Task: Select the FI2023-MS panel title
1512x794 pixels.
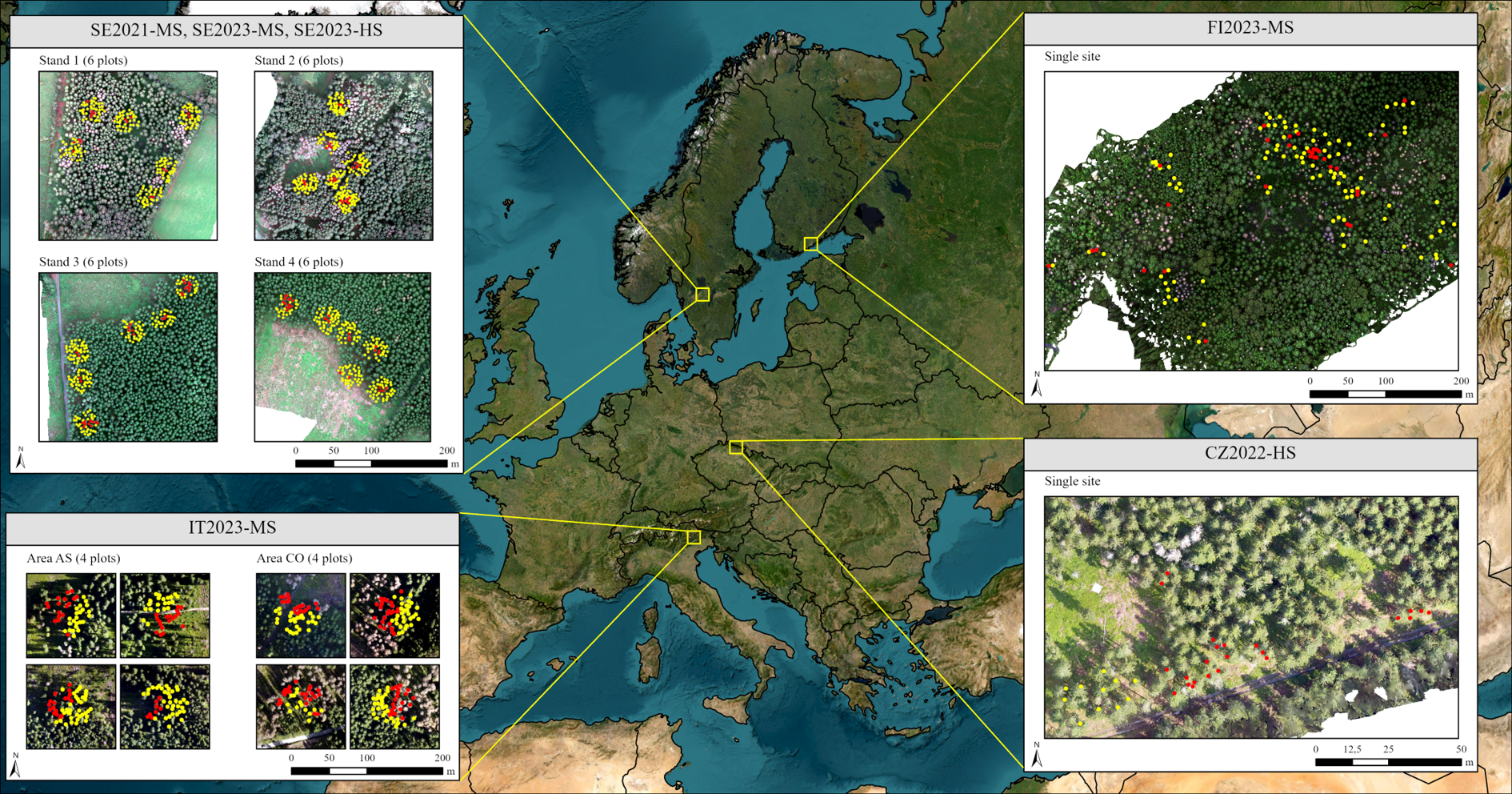Action: click(x=1250, y=27)
